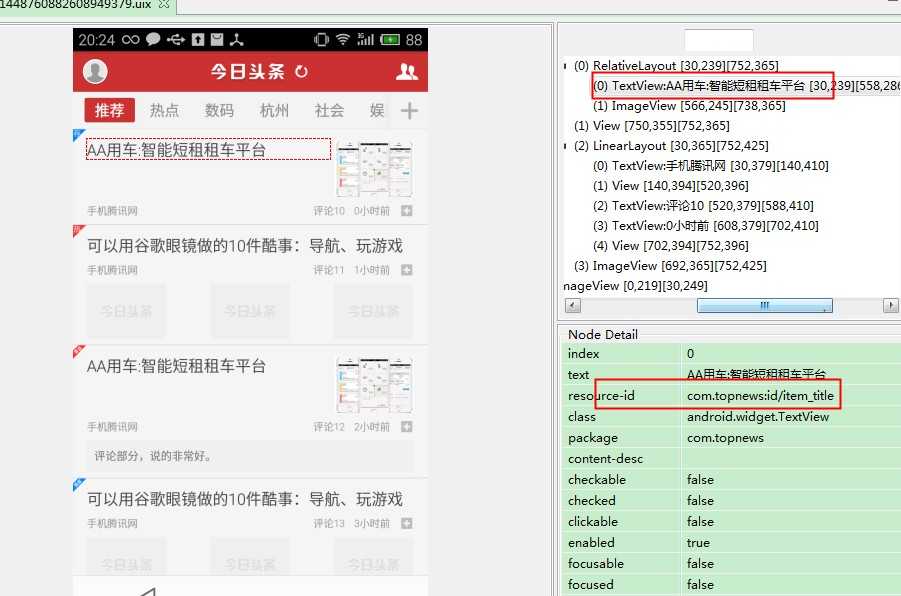Switch to the 热点 channel tab
Image resolution: width=901 pixels, height=596 pixels.
tap(164, 110)
